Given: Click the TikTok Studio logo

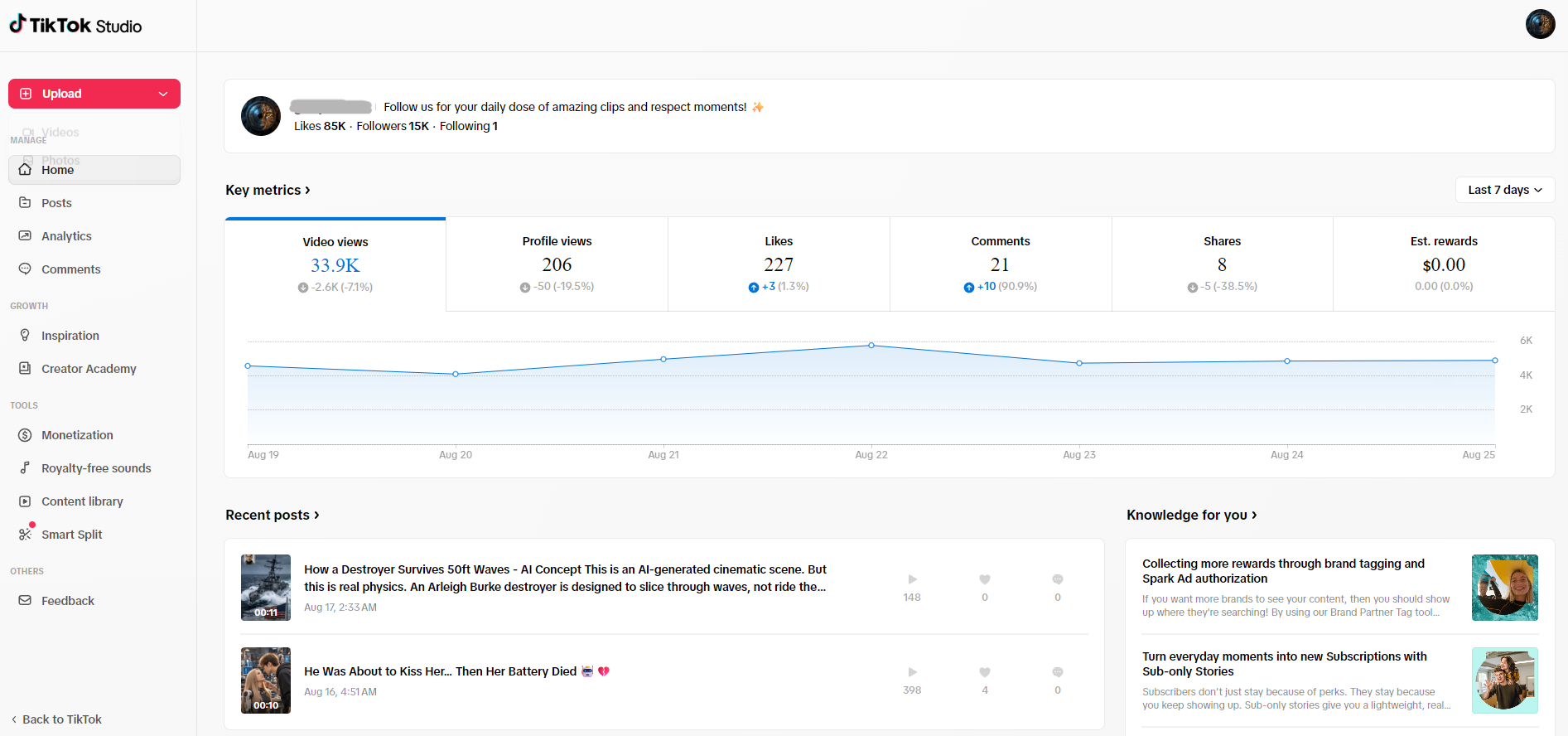Looking at the screenshot, I should (75, 25).
